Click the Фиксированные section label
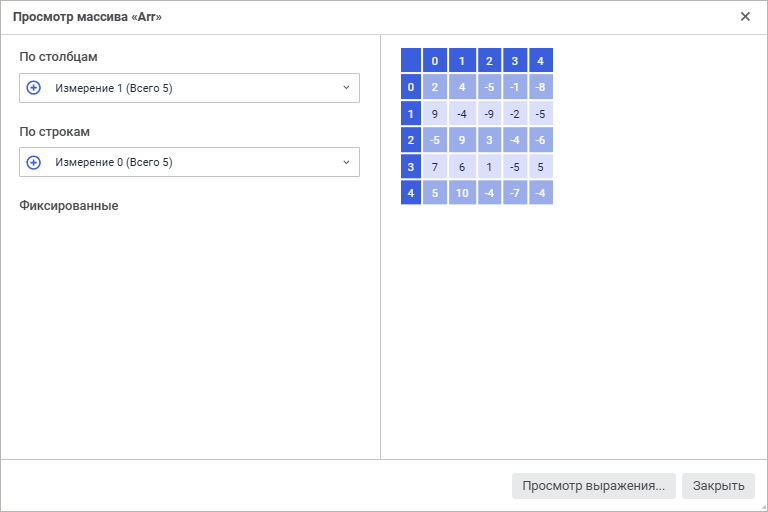Image resolution: width=768 pixels, height=512 pixels. [69, 206]
